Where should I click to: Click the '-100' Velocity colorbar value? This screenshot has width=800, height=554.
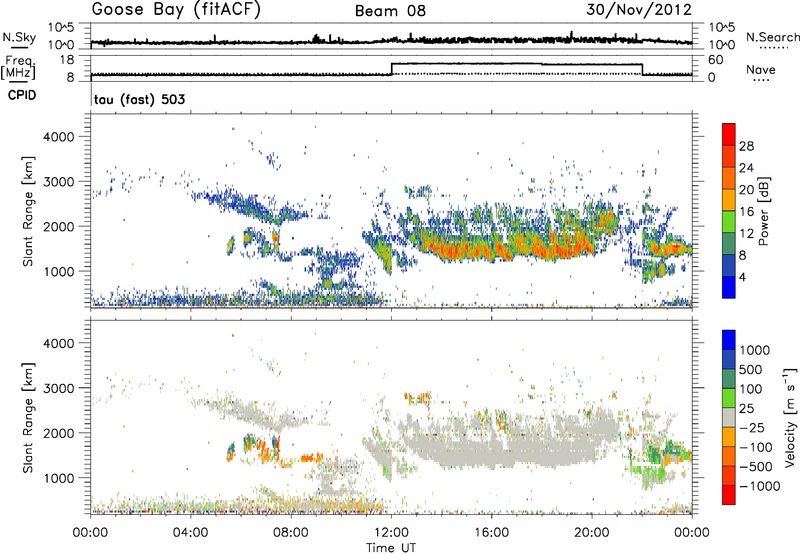tap(754, 447)
